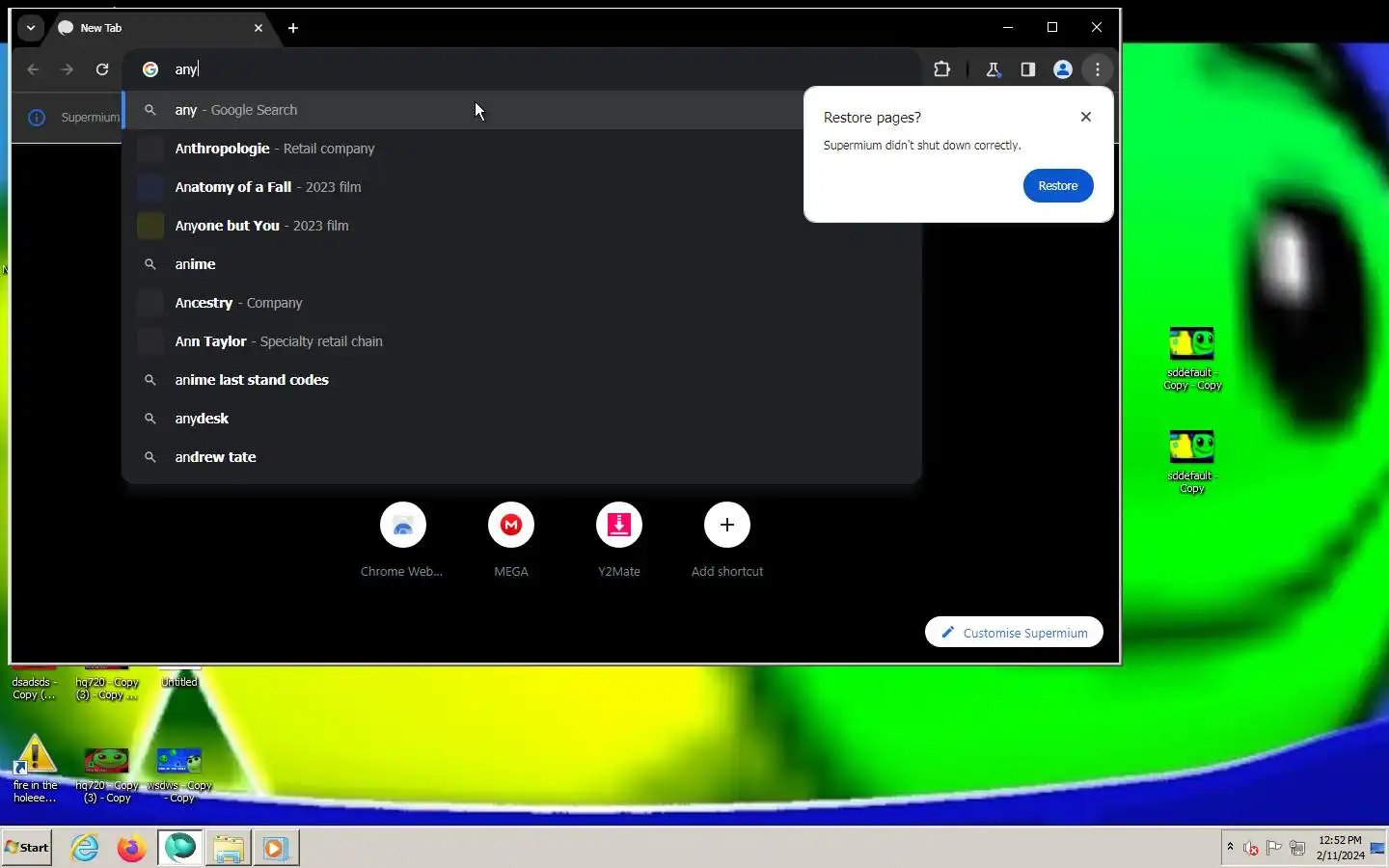Go back with the back arrow
The height and width of the screenshot is (868, 1389).
[33, 69]
